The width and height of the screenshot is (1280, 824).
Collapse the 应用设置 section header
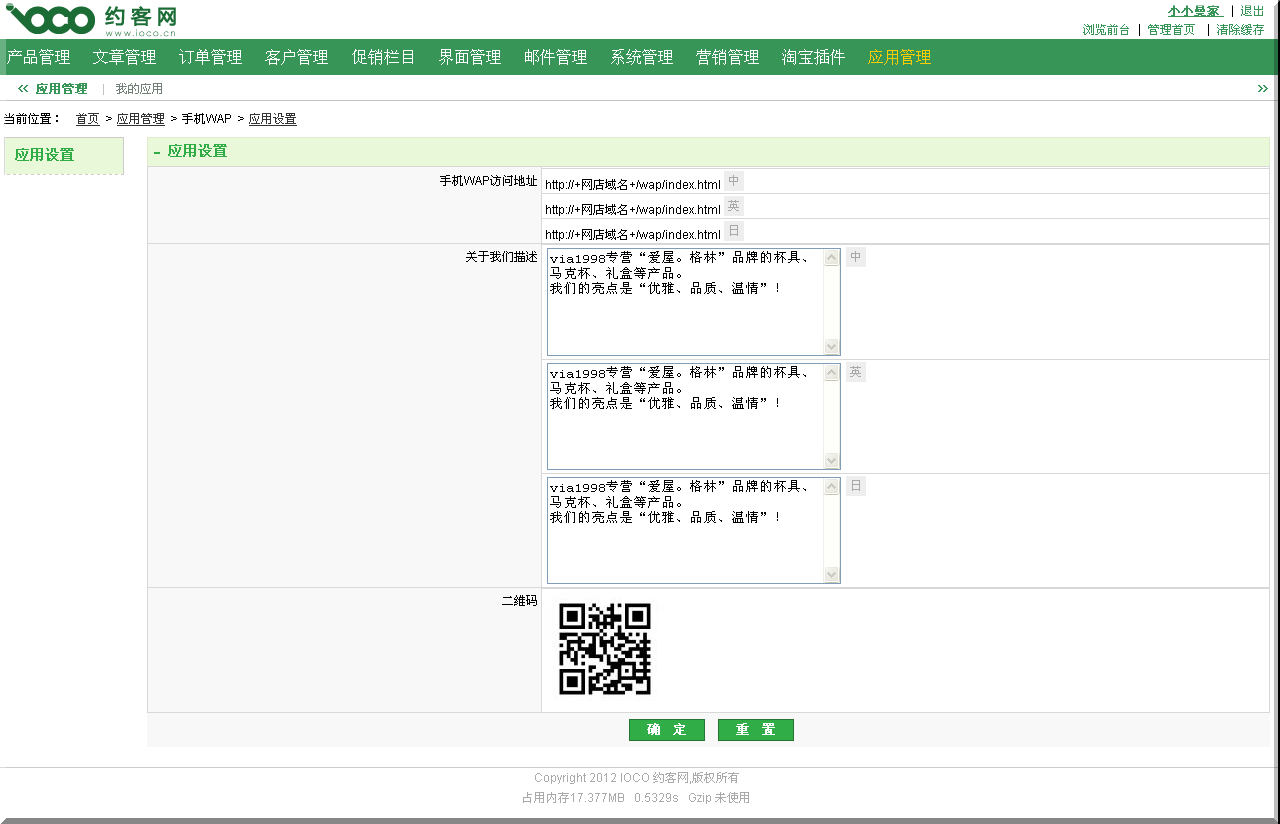157,152
